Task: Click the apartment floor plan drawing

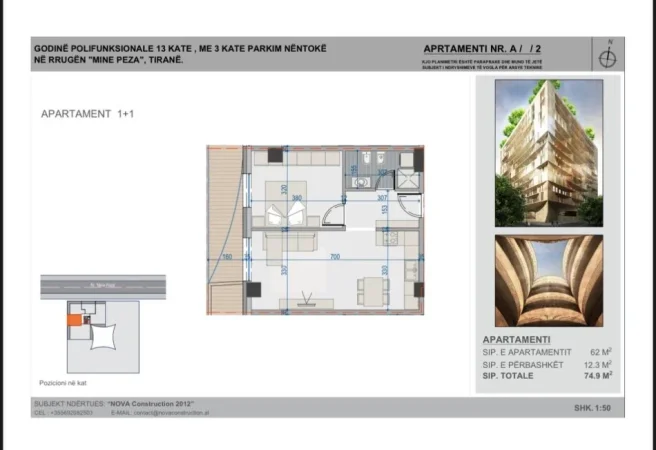Action: 315,230
